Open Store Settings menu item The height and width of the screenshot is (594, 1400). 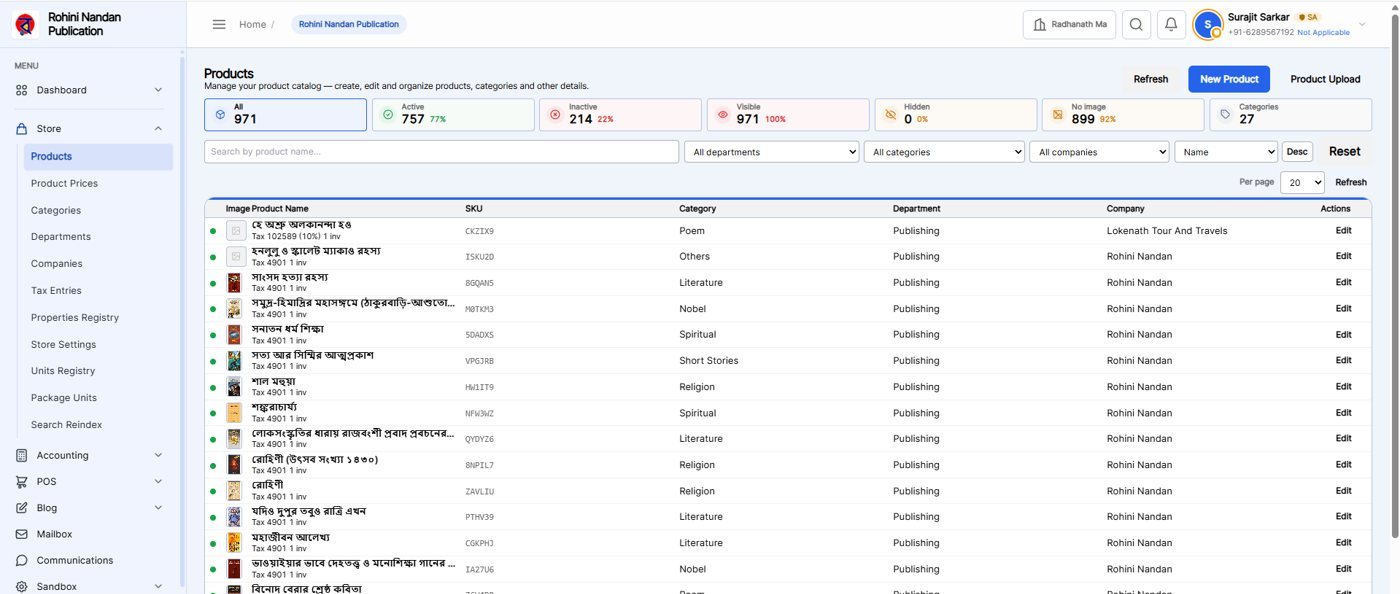pyautogui.click(x=64, y=345)
